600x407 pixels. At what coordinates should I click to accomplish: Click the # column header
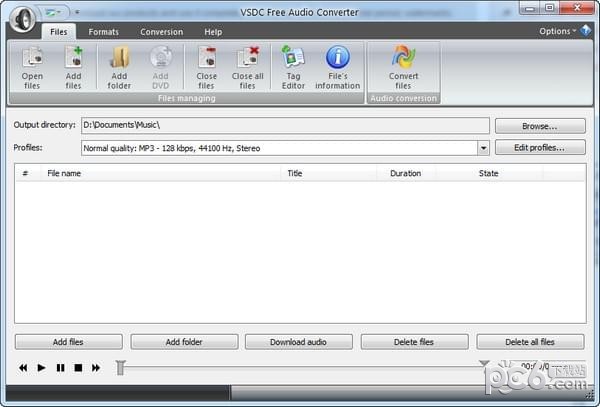point(25,173)
